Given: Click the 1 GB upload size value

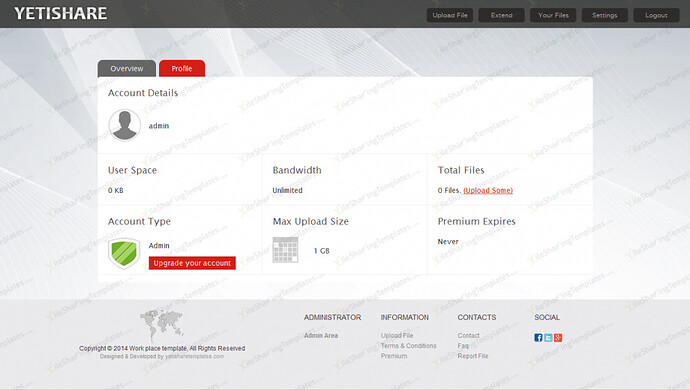Looking at the screenshot, I should click(322, 251).
